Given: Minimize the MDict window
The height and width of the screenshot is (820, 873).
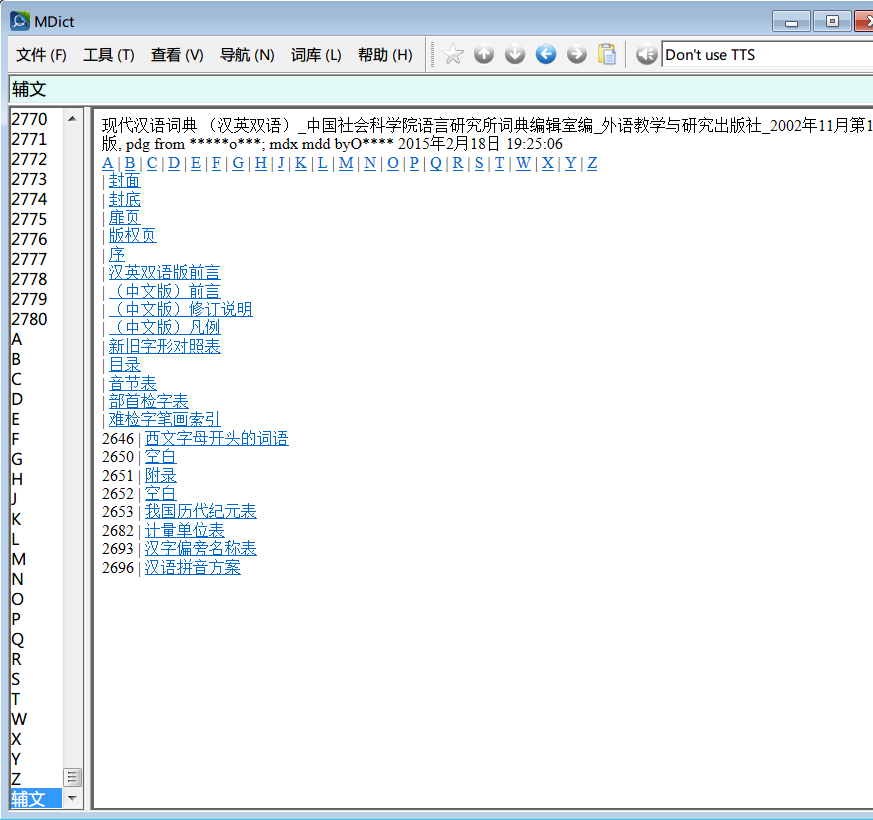Looking at the screenshot, I should pyautogui.click(x=791, y=22).
